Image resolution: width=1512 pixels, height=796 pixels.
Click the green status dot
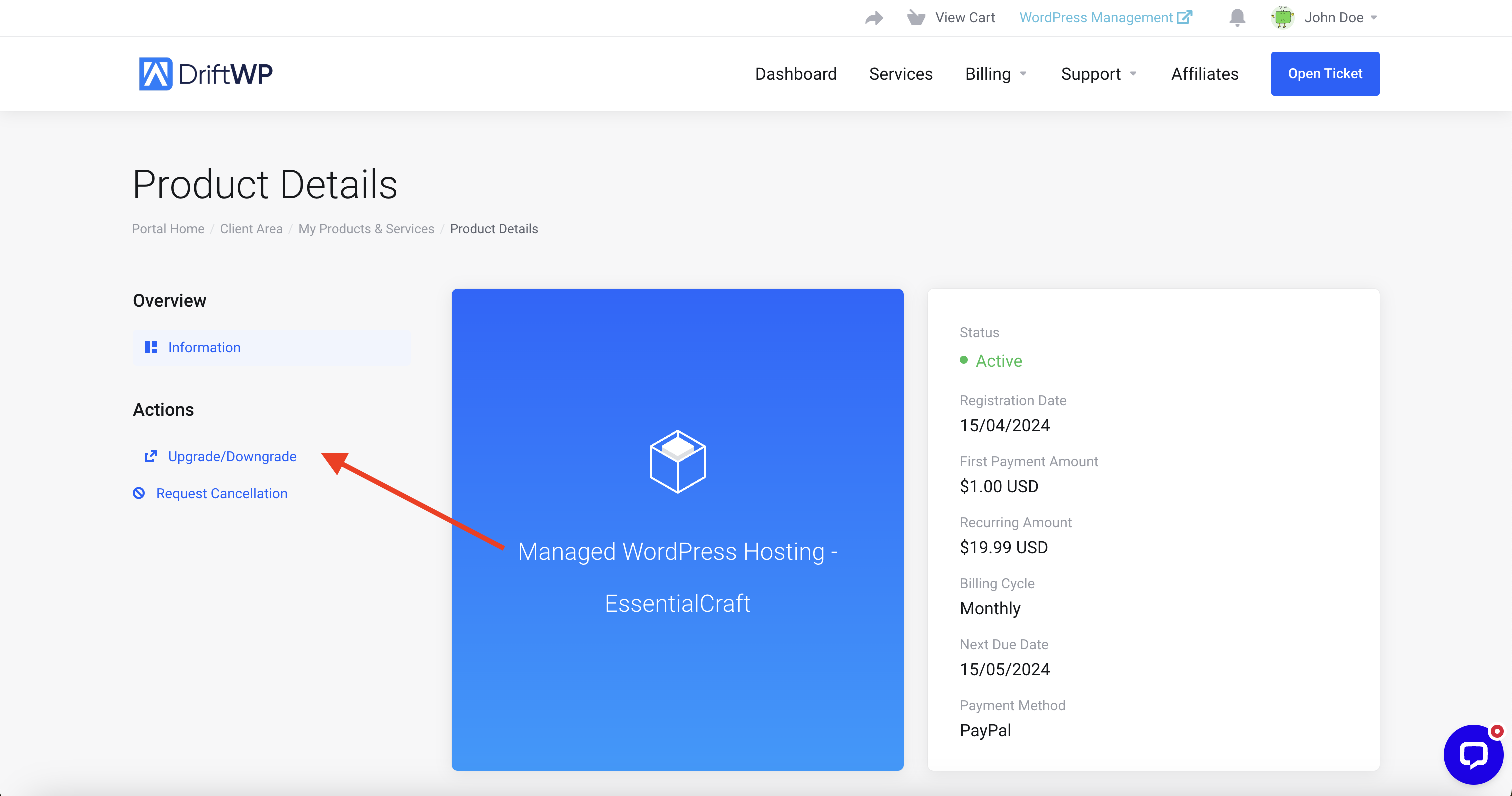964,360
